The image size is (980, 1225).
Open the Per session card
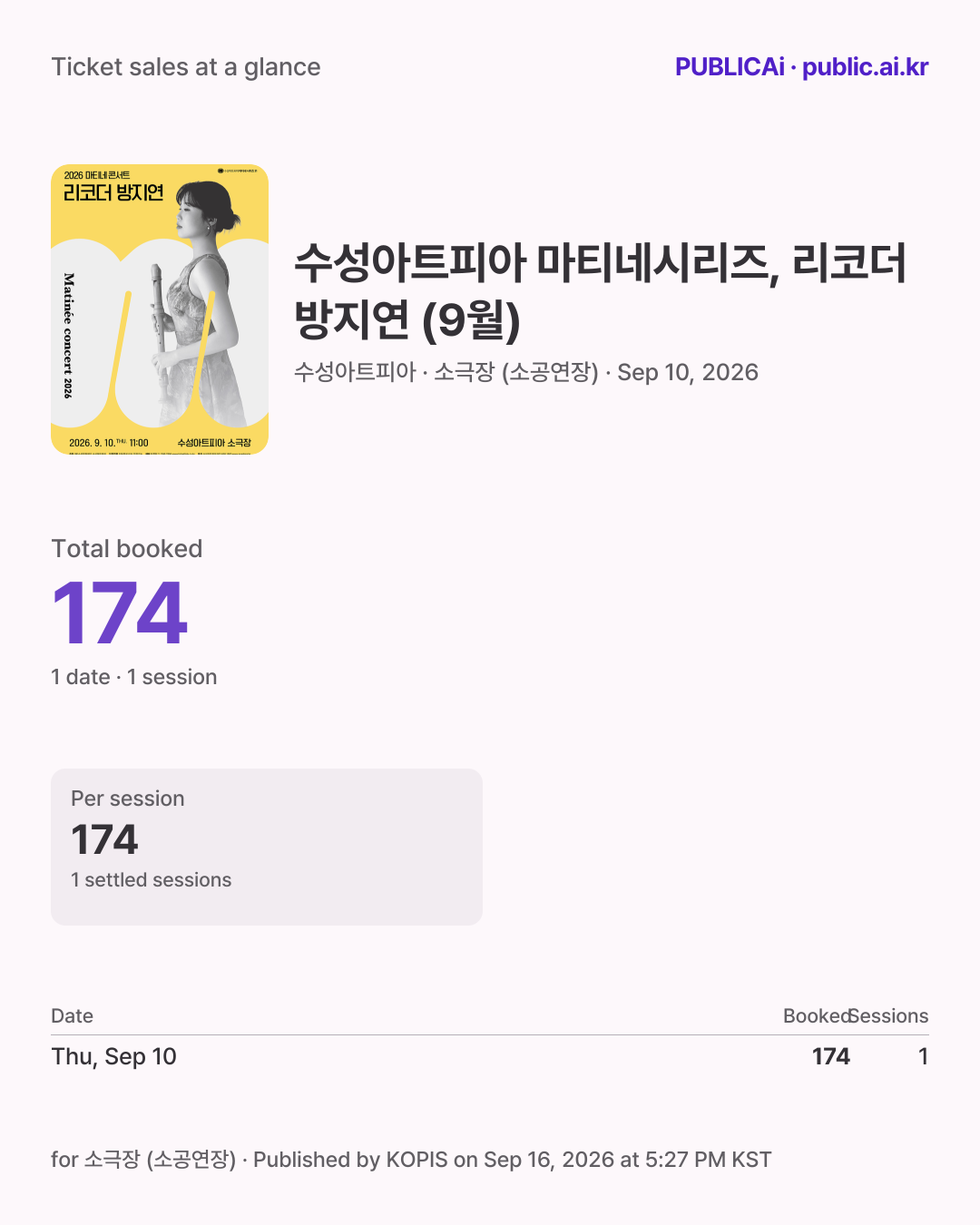(x=267, y=847)
